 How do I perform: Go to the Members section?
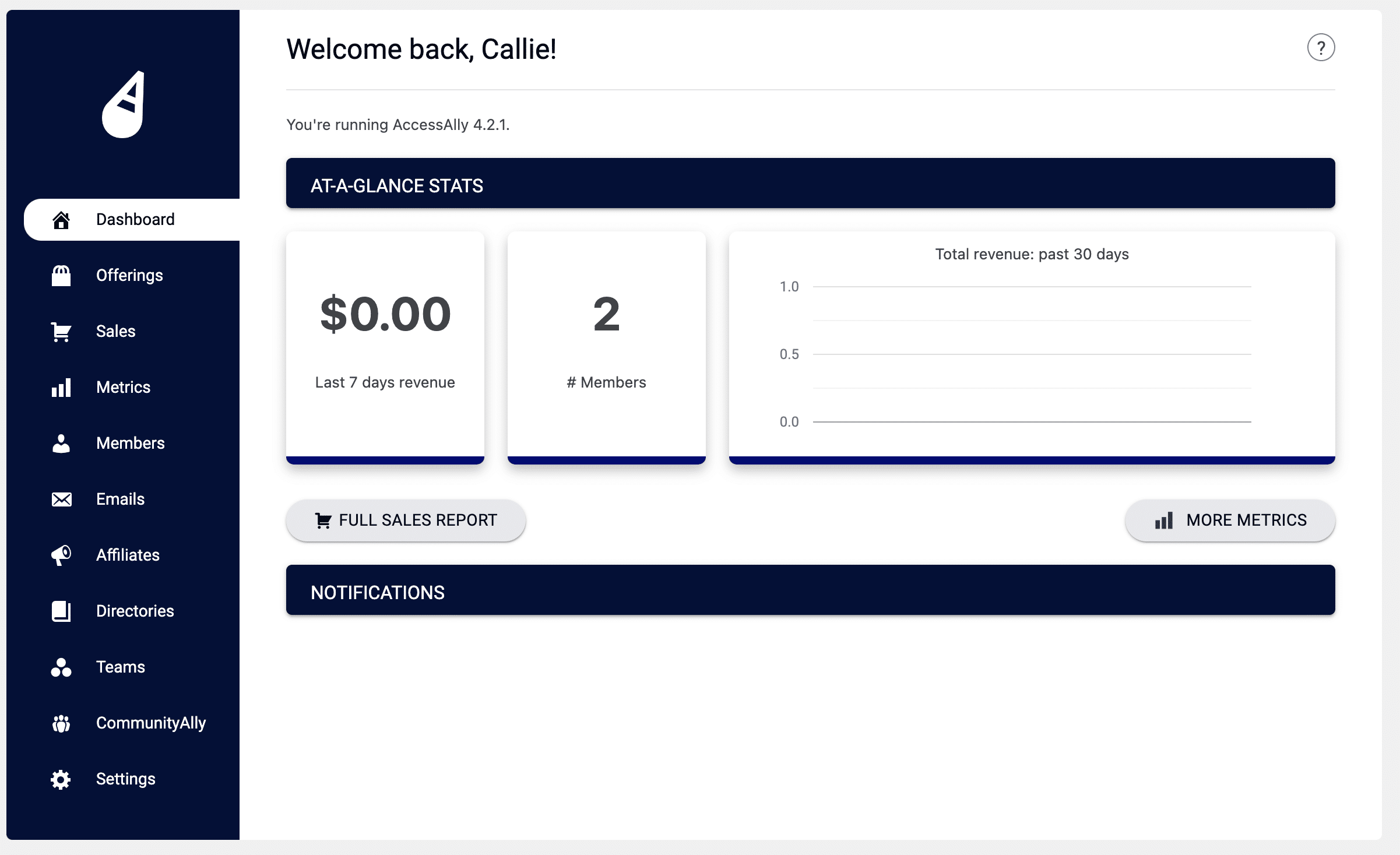pos(130,444)
